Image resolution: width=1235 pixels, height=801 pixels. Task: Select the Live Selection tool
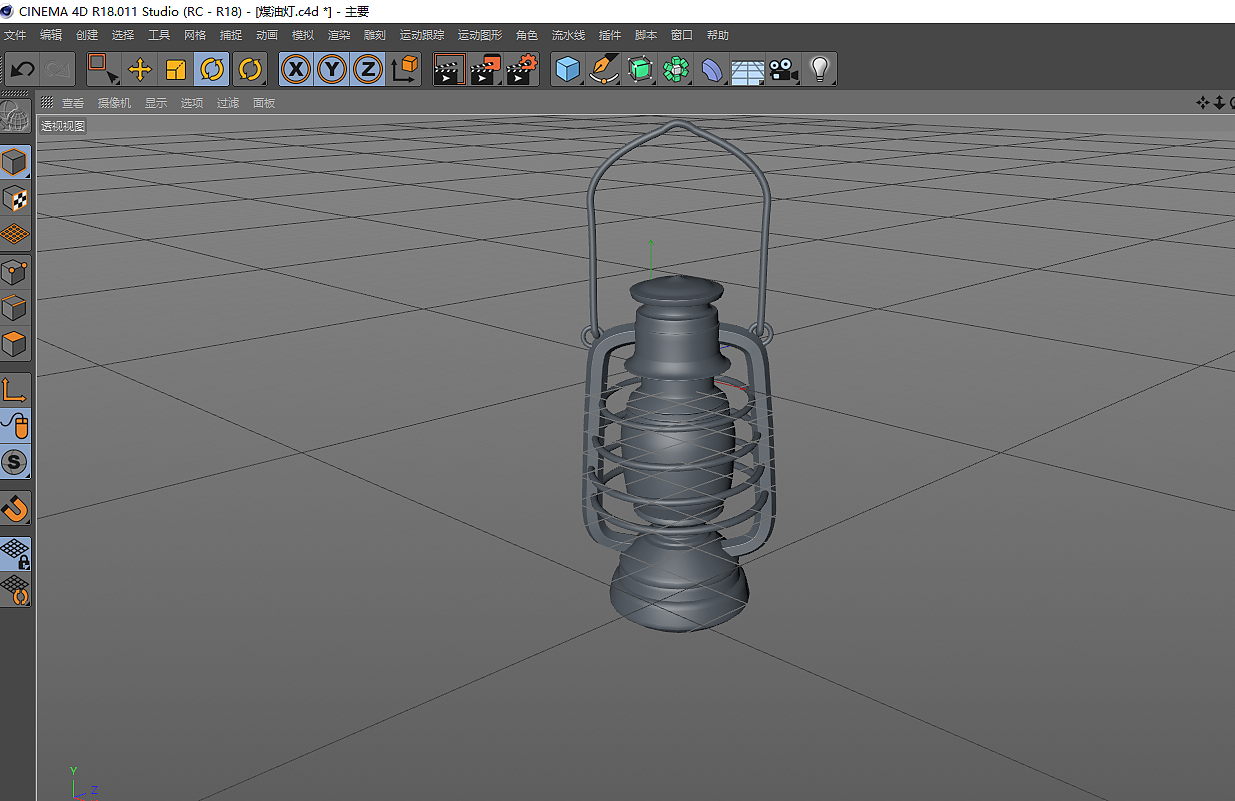(x=102, y=69)
